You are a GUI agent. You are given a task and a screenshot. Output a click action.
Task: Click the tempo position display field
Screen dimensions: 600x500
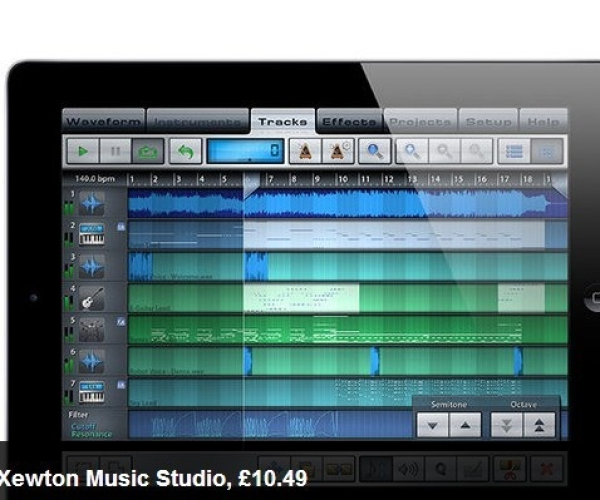point(245,152)
